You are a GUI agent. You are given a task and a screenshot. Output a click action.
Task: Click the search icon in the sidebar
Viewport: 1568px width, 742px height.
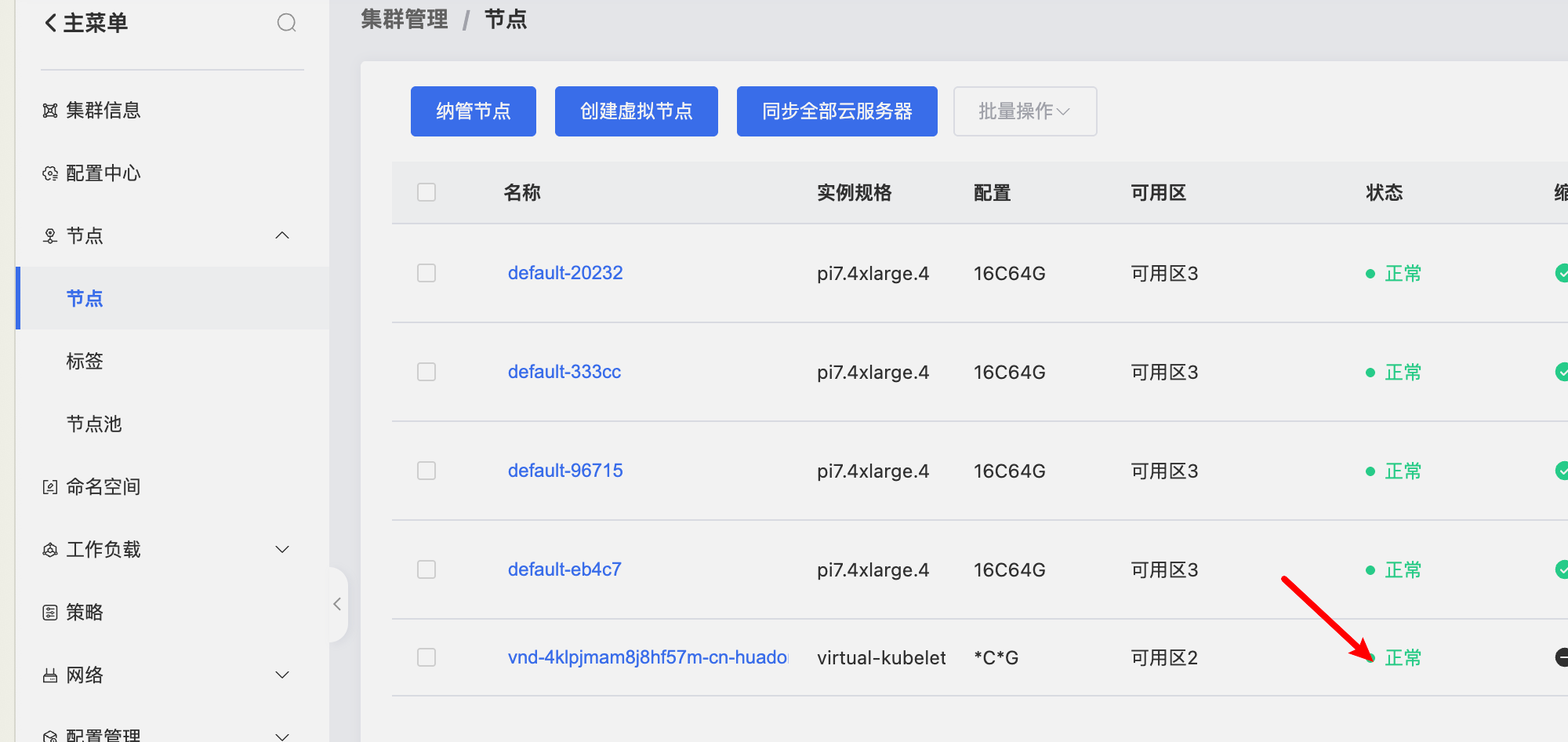tap(287, 23)
